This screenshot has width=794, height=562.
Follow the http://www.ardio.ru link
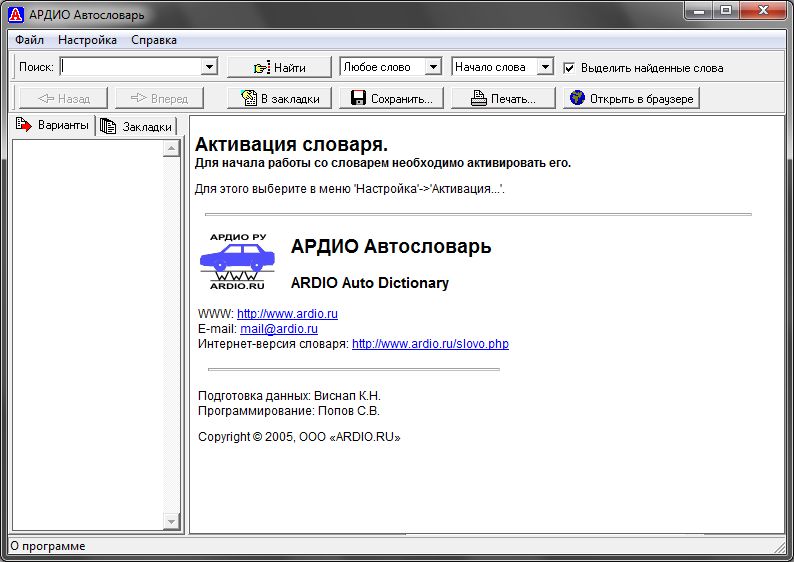pyautogui.click(x=287, y=313)
